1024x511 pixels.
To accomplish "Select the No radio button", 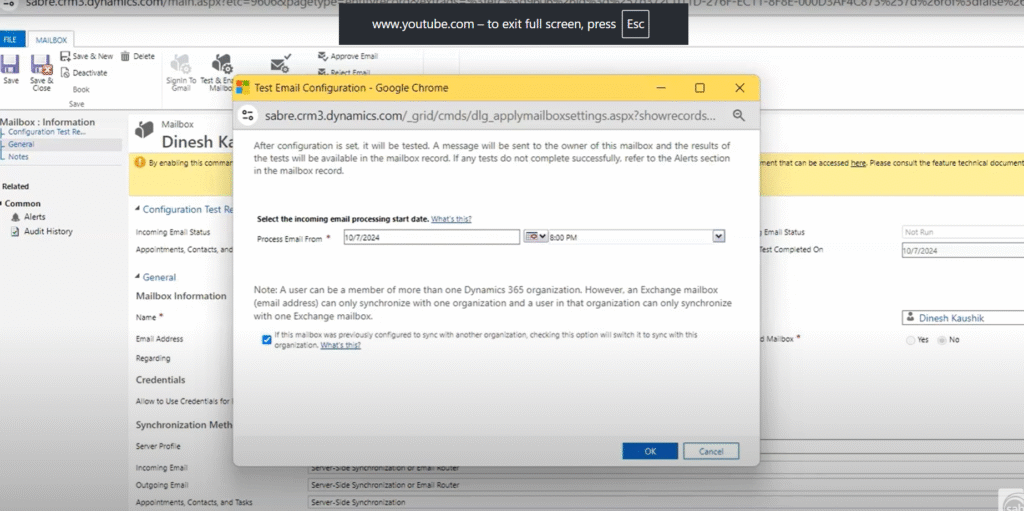I will pyautogui.click(x=942, y=340).
